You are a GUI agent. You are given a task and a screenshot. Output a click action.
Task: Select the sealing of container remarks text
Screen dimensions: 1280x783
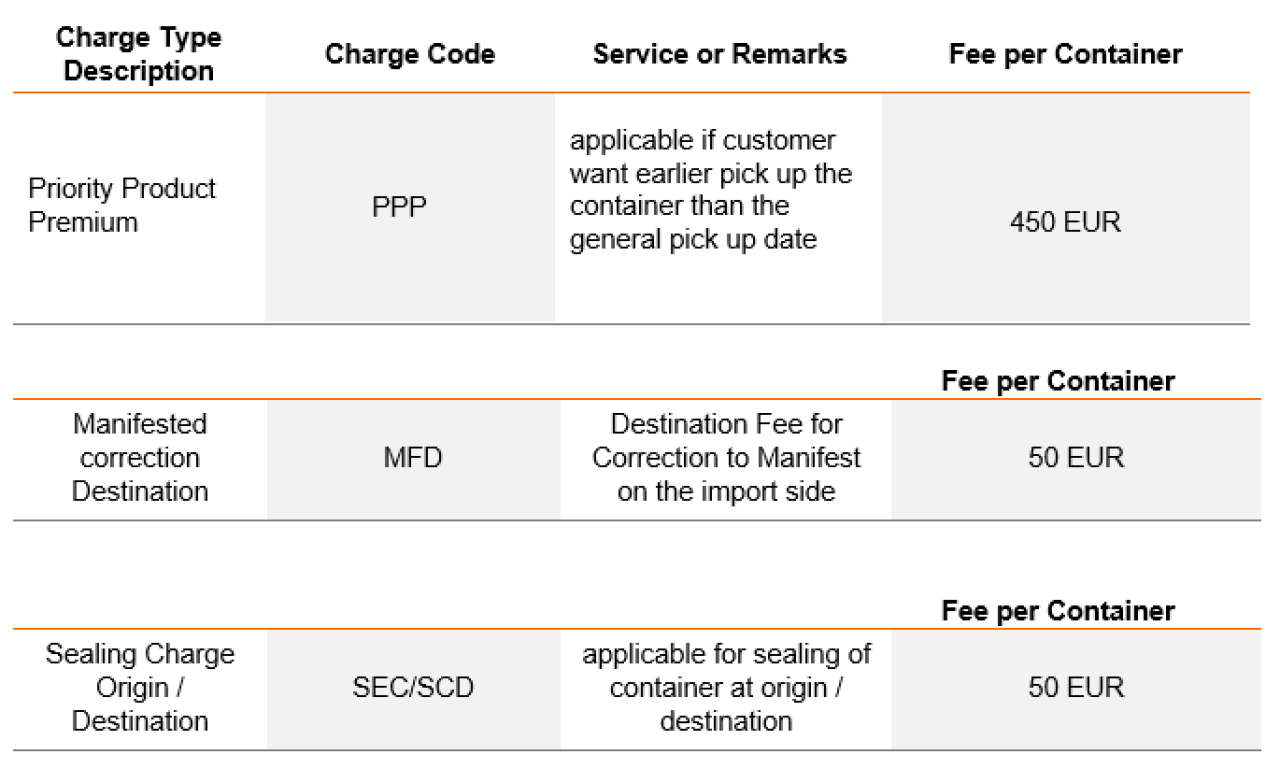(726, 688)
